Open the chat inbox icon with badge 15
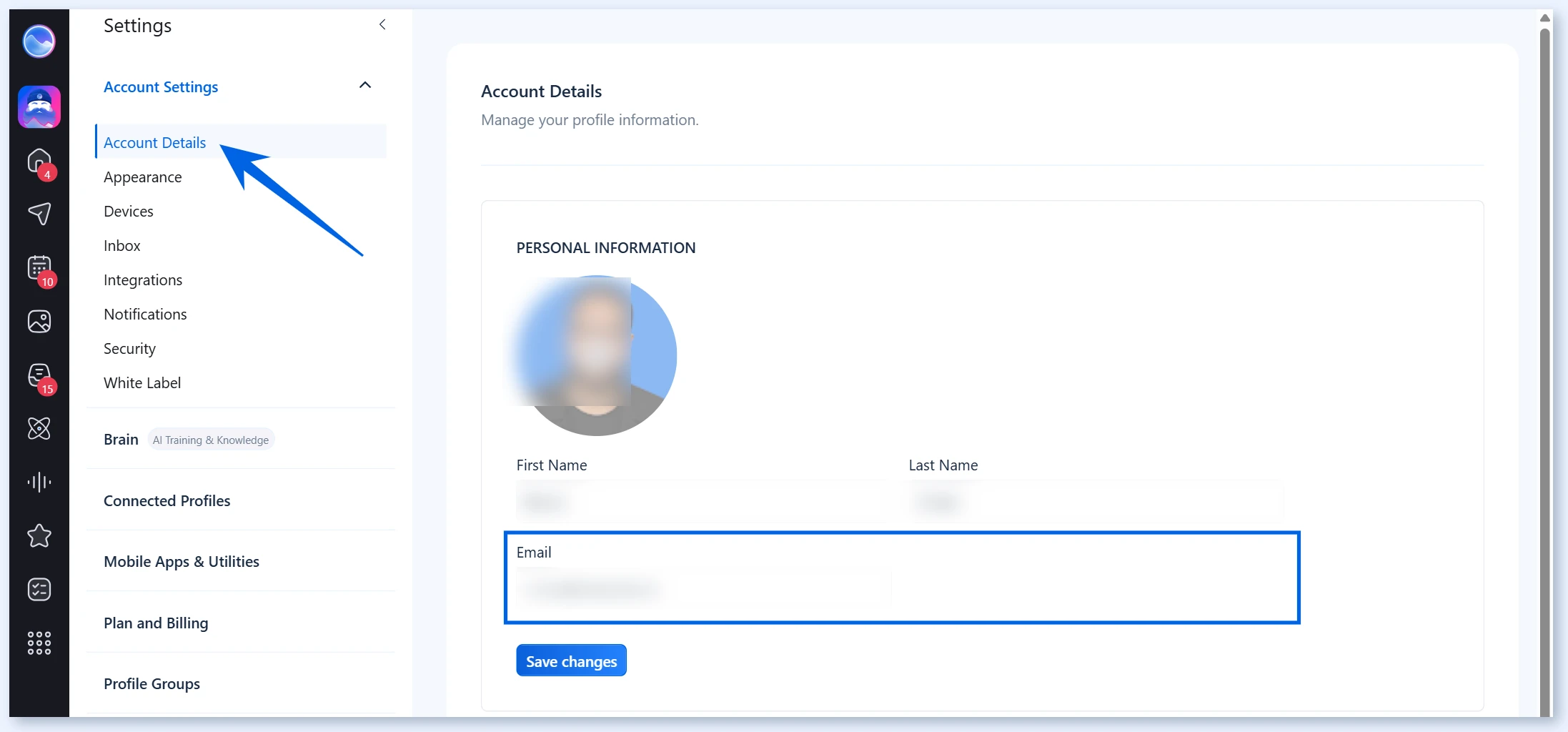This screenshot has height=732, width=1568. [39, 375]
